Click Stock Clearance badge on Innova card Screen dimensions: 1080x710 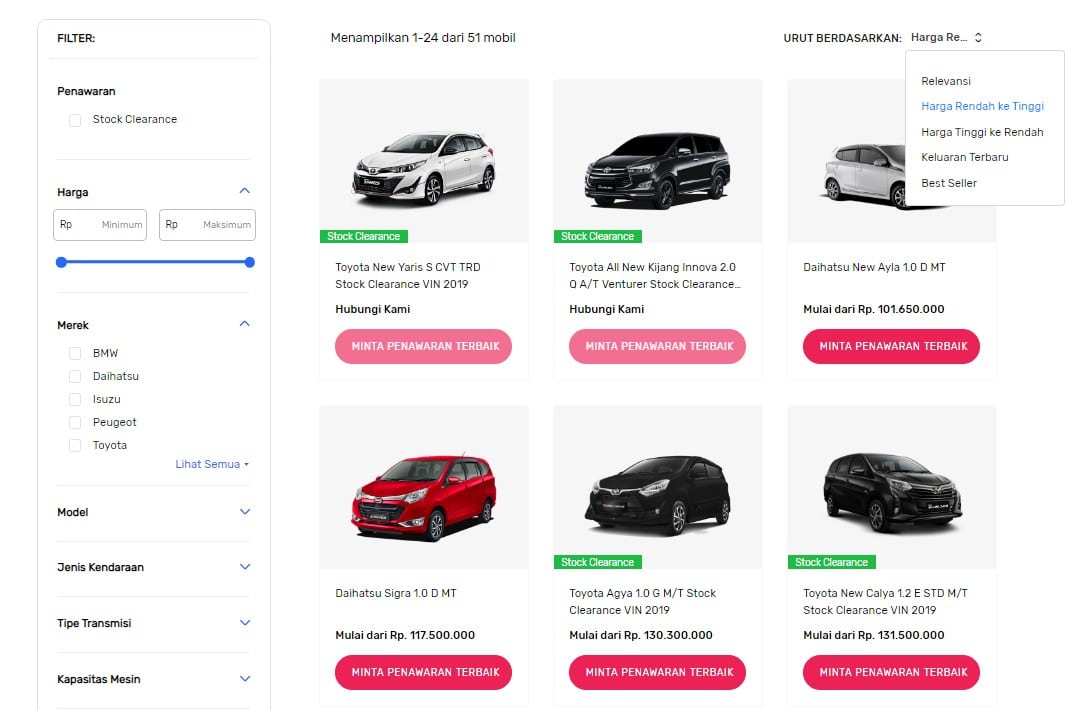(x=598, y=236)
